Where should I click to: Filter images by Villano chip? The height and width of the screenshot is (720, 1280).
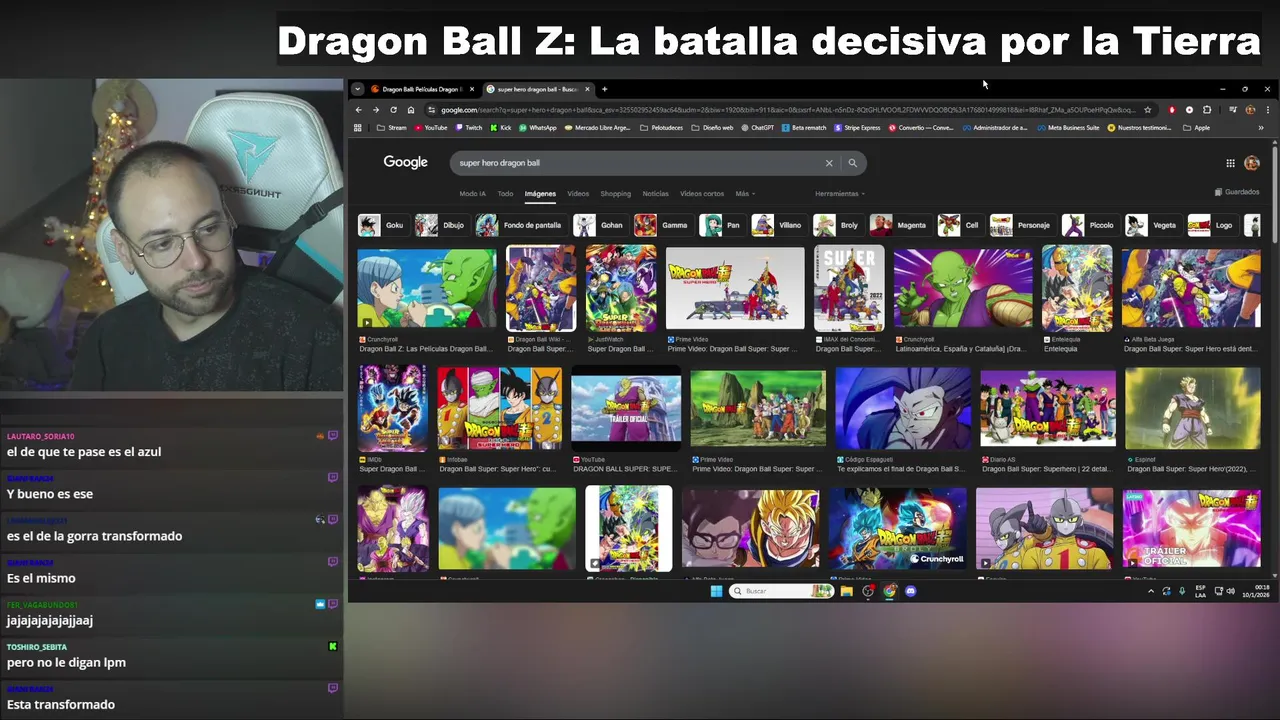click(778, 225)
